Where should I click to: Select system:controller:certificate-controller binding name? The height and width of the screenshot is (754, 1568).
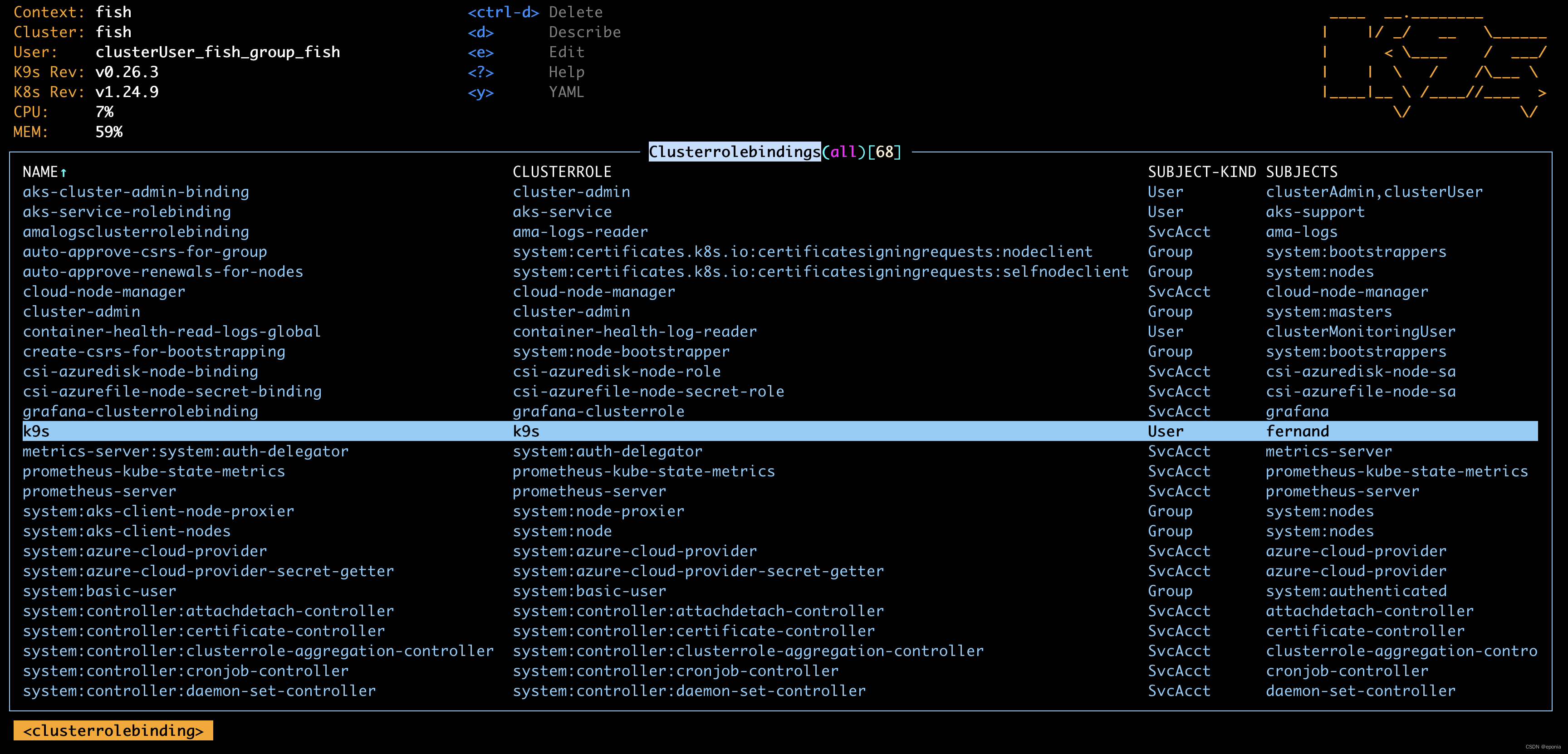[x=204, y=632]
